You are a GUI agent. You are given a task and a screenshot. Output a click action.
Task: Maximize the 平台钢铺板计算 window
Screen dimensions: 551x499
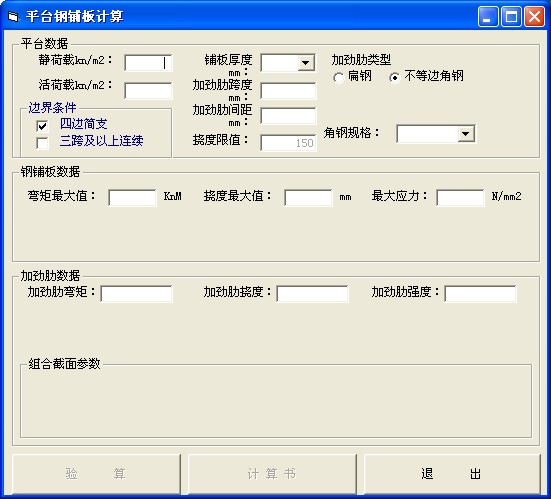(x=511, y=17)
